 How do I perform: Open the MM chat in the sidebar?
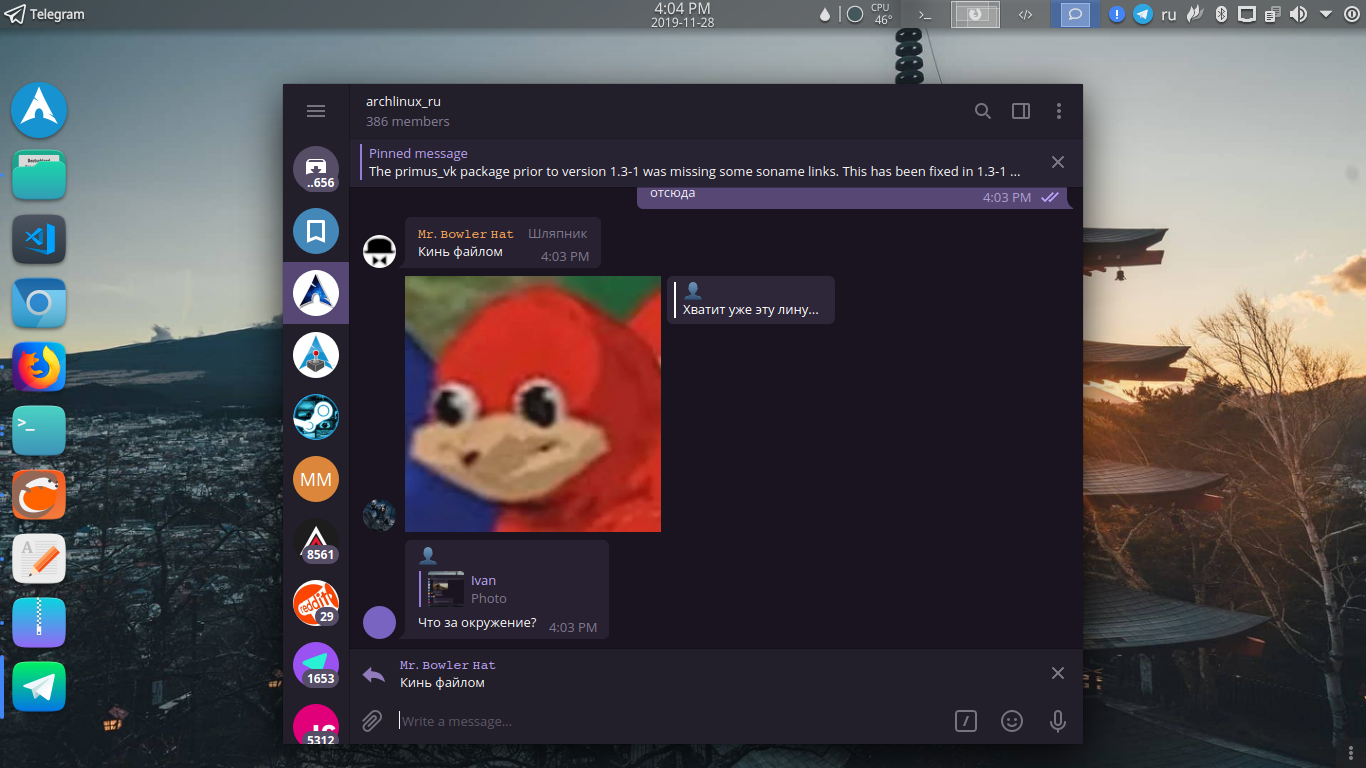click(316, 479)
